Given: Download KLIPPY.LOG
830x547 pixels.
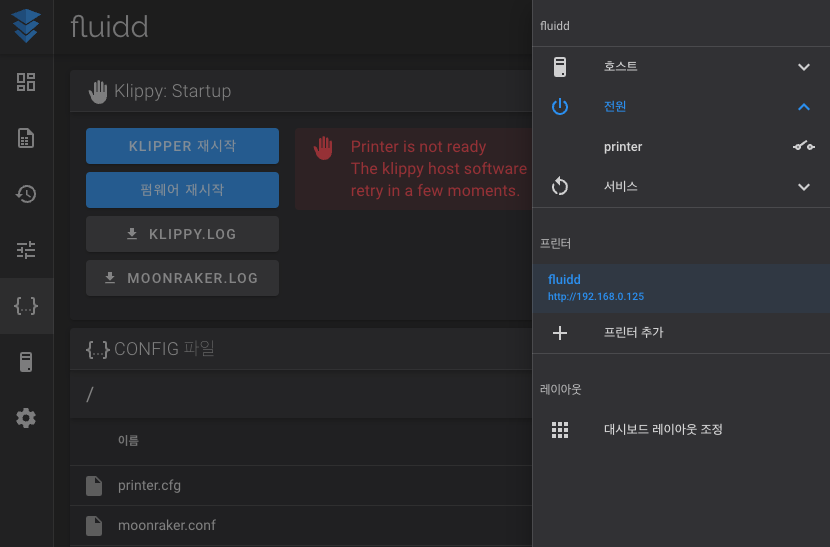Looking at the screenshot, I should (182, 234).
